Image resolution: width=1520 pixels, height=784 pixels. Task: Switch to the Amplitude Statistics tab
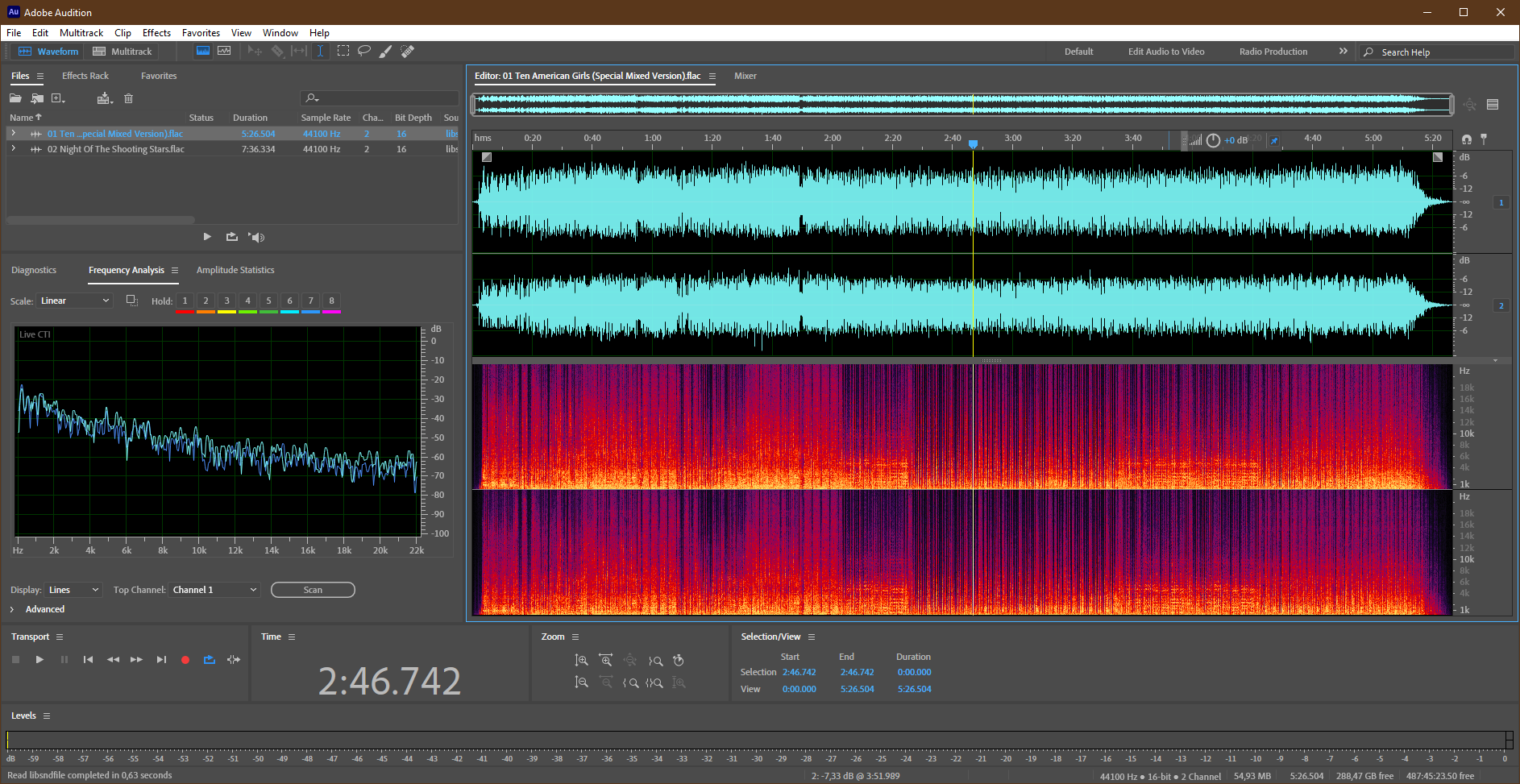coord(235,270)
